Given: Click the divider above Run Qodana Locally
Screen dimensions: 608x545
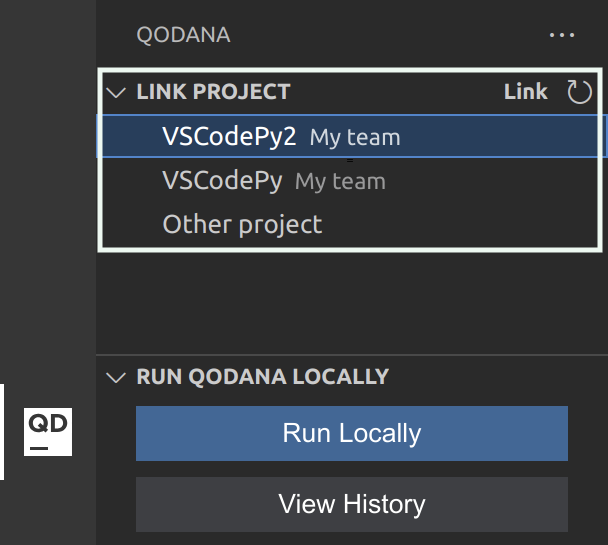Looking at the screenshot, I should pos(350,355).
